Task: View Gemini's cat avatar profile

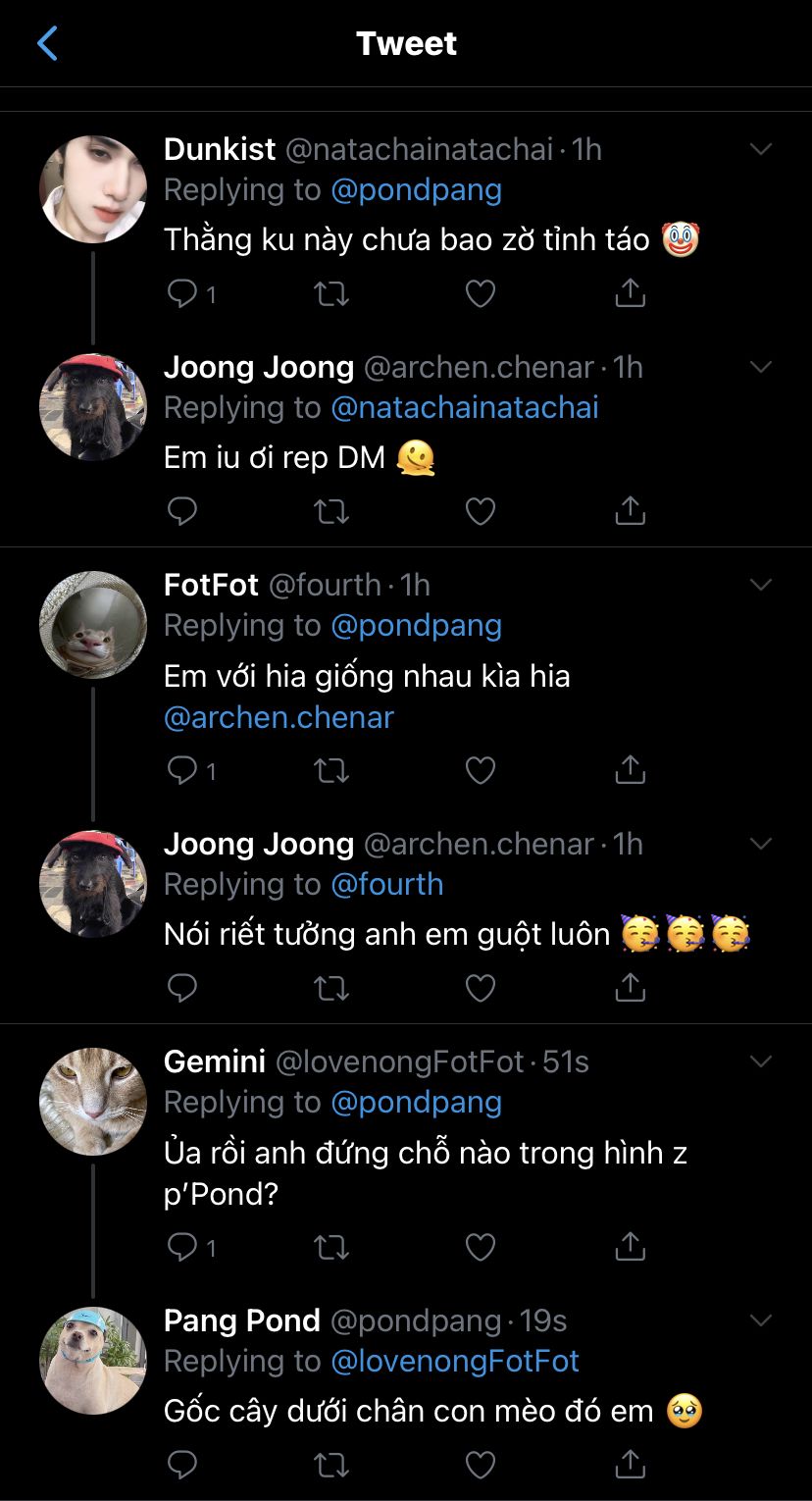Action: (x=93, y=1101)
